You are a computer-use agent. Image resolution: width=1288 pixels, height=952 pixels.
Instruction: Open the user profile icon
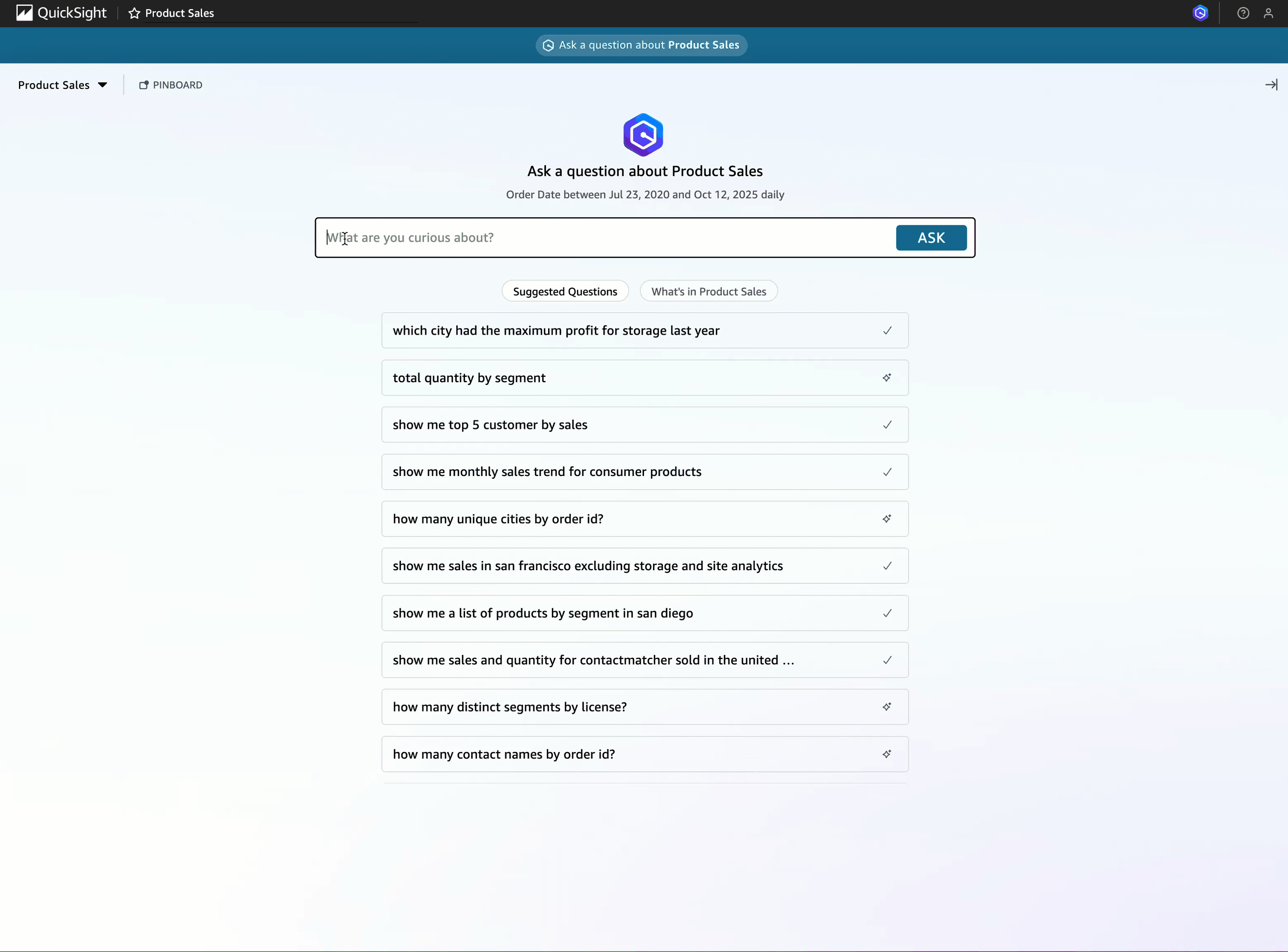(x=1268, y=13)
